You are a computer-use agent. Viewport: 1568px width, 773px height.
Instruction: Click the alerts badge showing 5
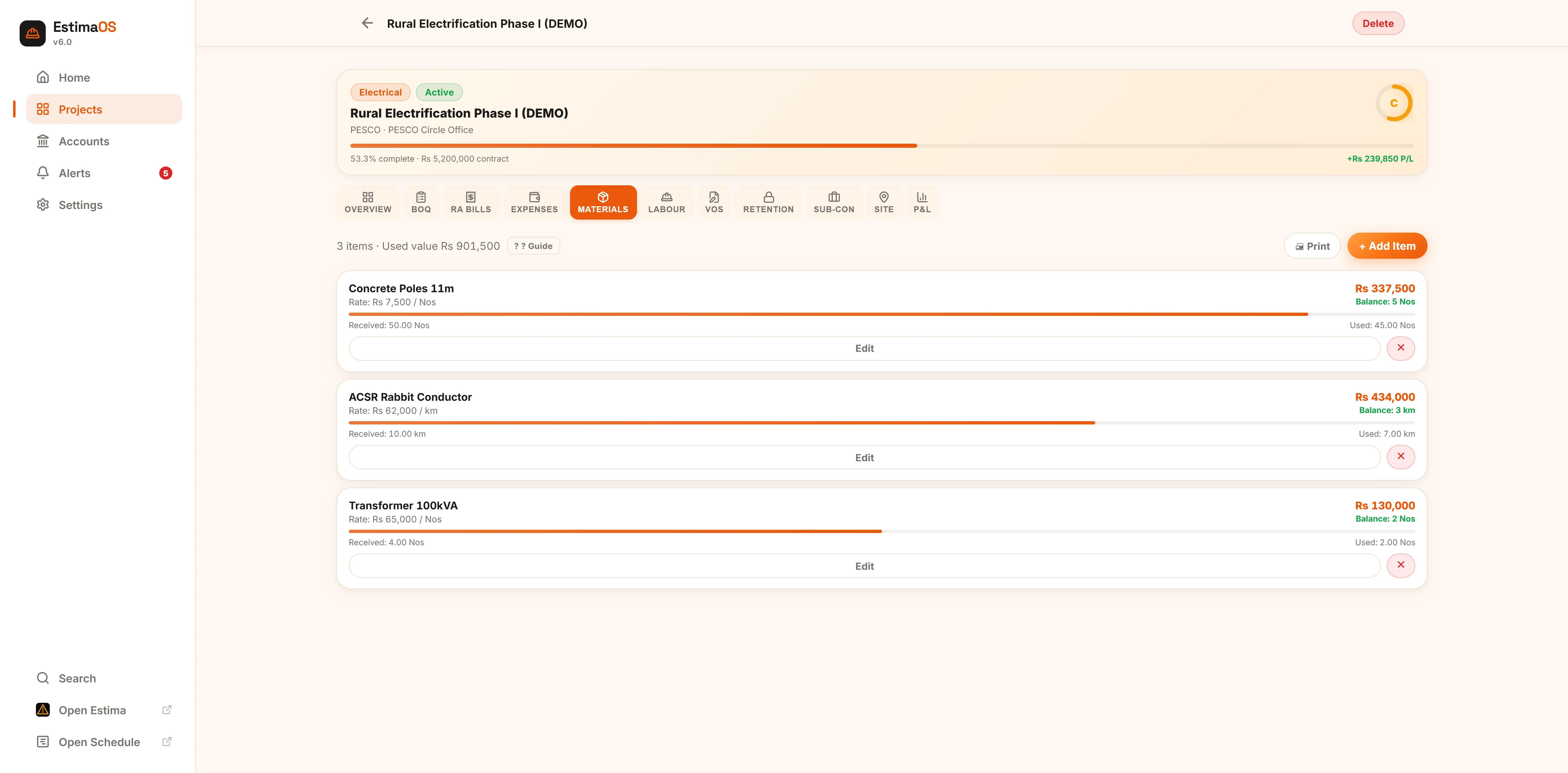166,173
